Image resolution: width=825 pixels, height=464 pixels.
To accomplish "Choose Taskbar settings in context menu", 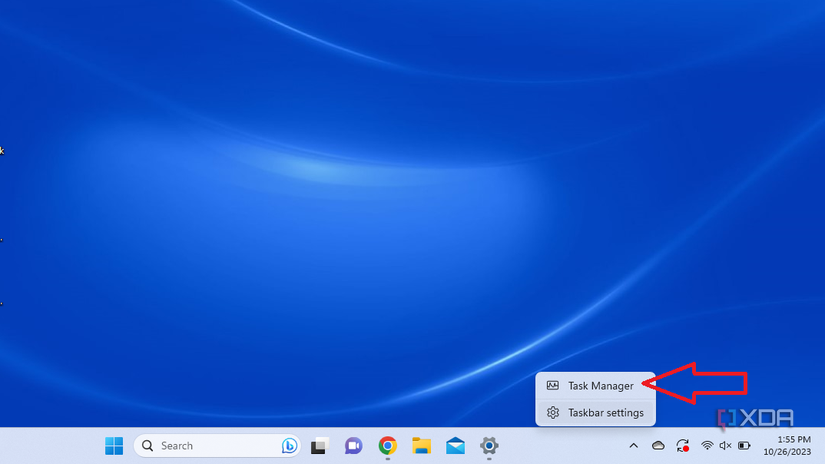I will point(596,412).
